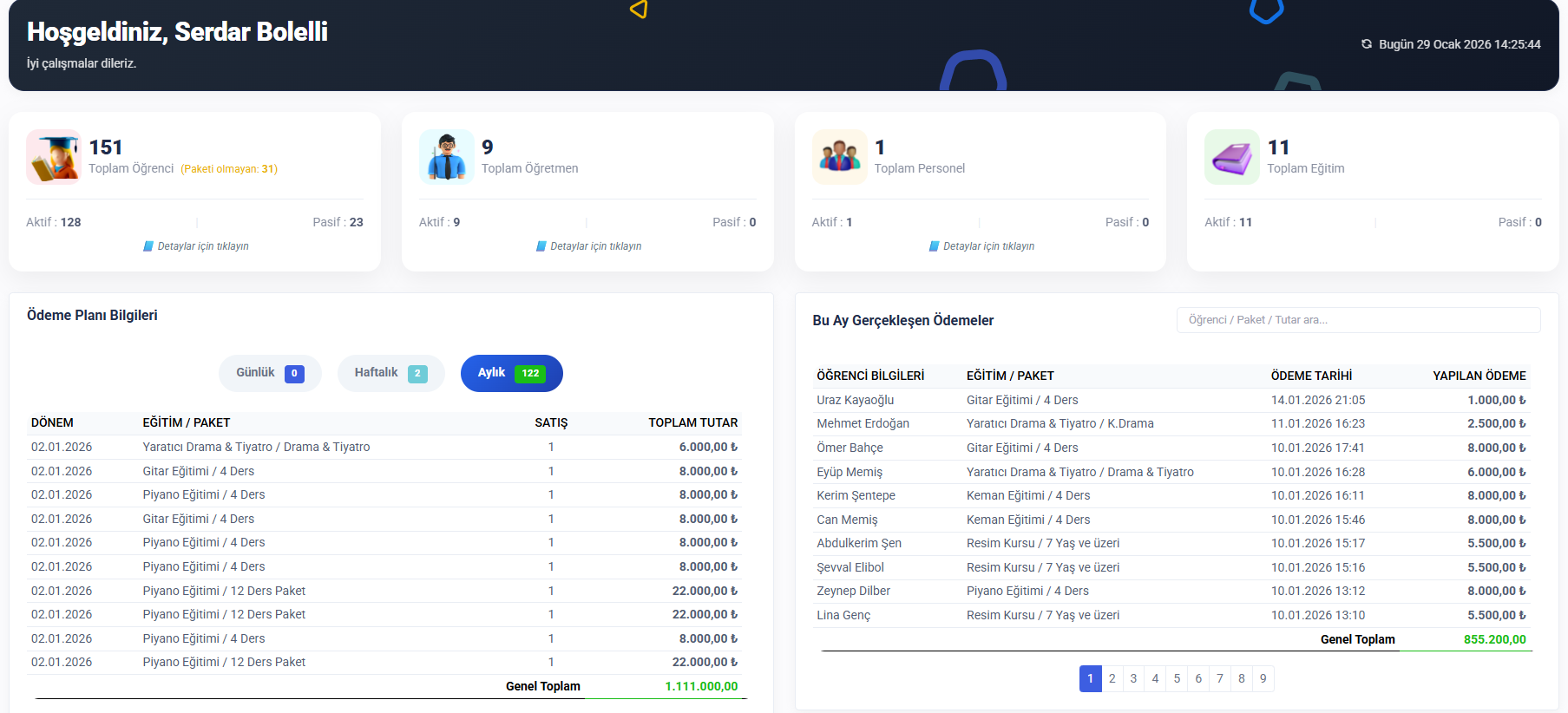Jump to page 9 of payments
This screenshot has height=713, width=1568.
pyautogui.click(x=1263, y=678)
